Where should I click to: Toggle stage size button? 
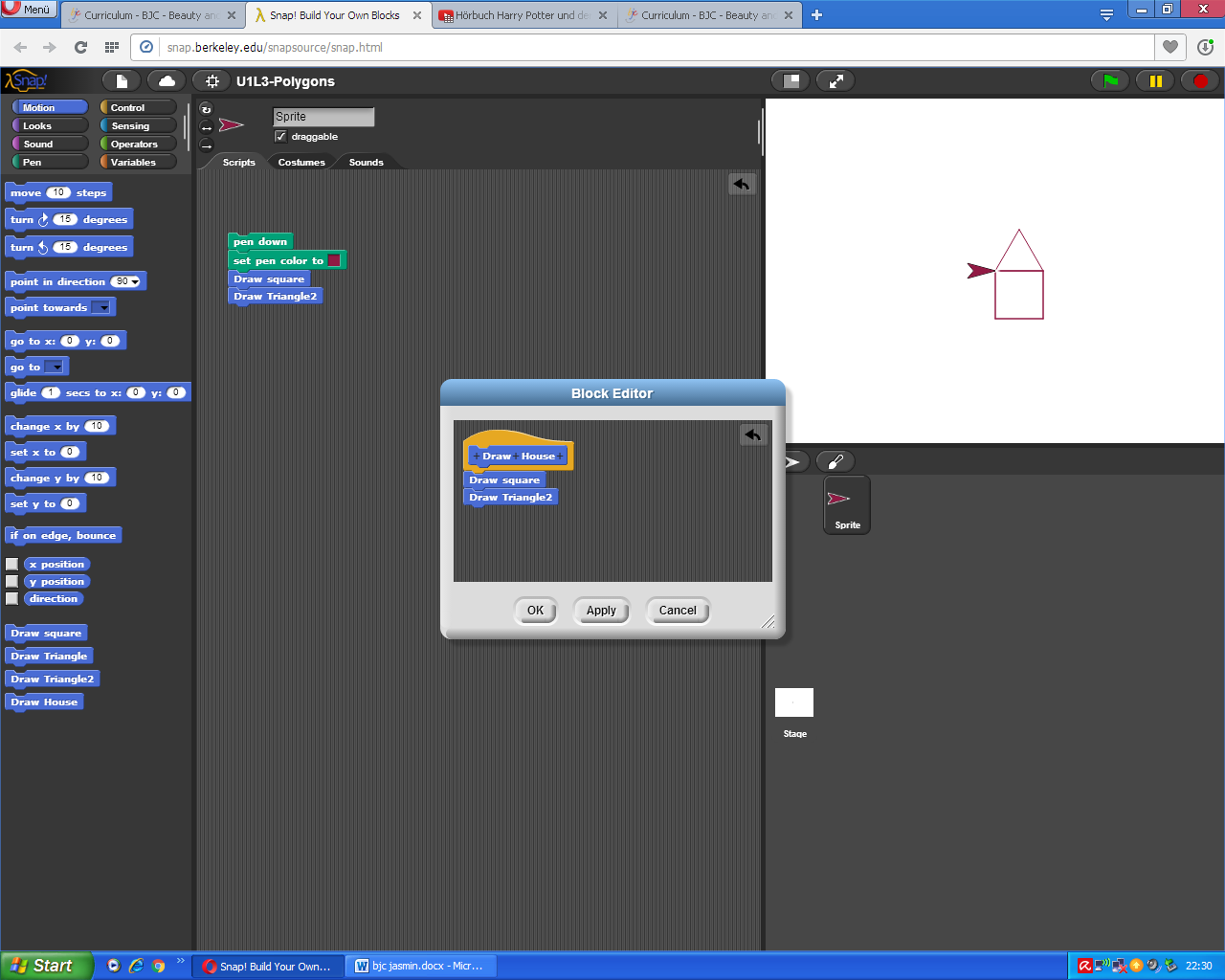(791, 81)
